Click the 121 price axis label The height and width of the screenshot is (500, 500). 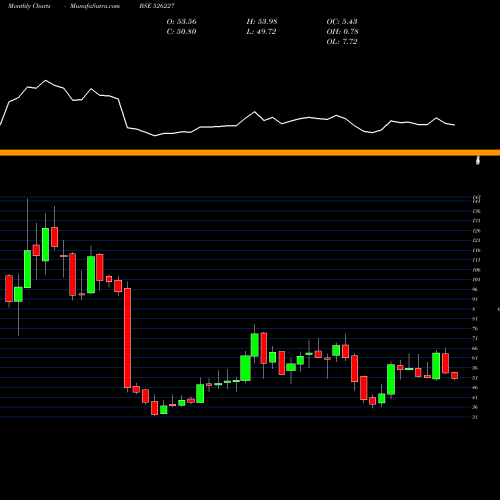(x=477, y=240)
